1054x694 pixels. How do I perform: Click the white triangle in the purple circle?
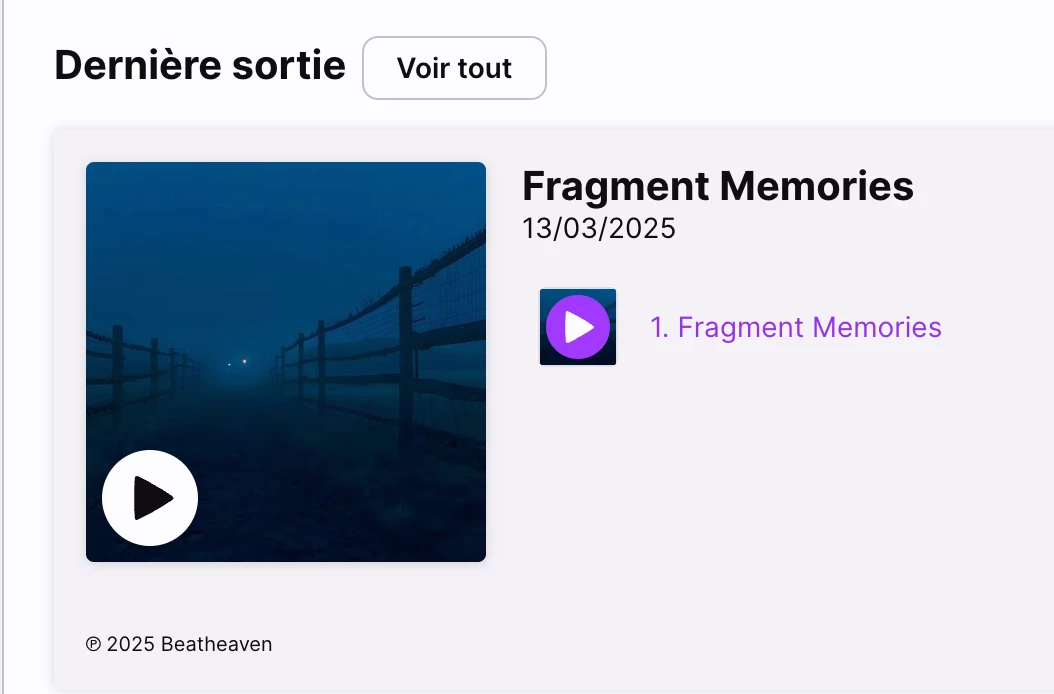pyautogui.click(x=579, y=327)
